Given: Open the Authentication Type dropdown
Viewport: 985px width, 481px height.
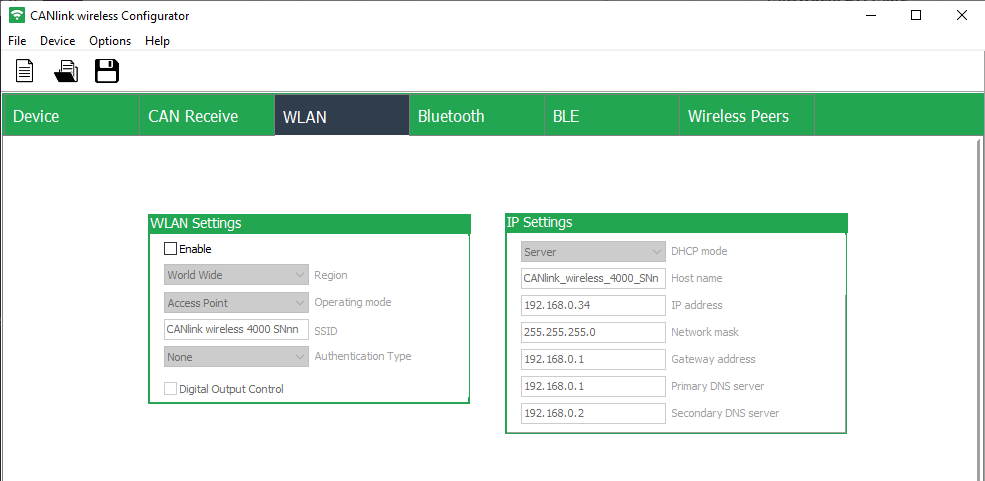Looking at the screenshot, I should pyautogui.click(x=236, y=357).
